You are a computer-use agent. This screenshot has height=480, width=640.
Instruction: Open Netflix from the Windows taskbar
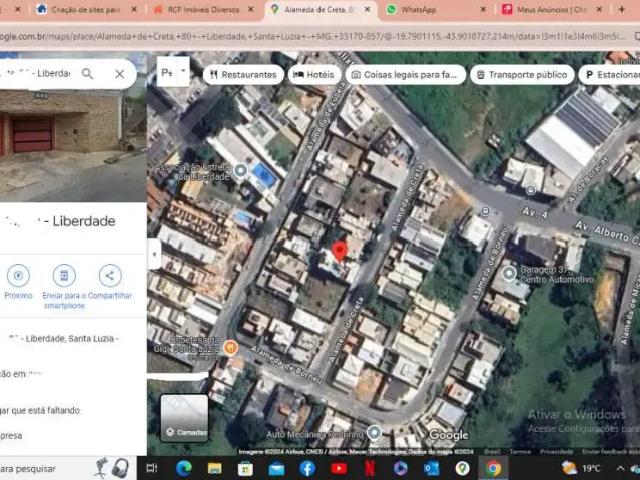click(x=369, y=468)
